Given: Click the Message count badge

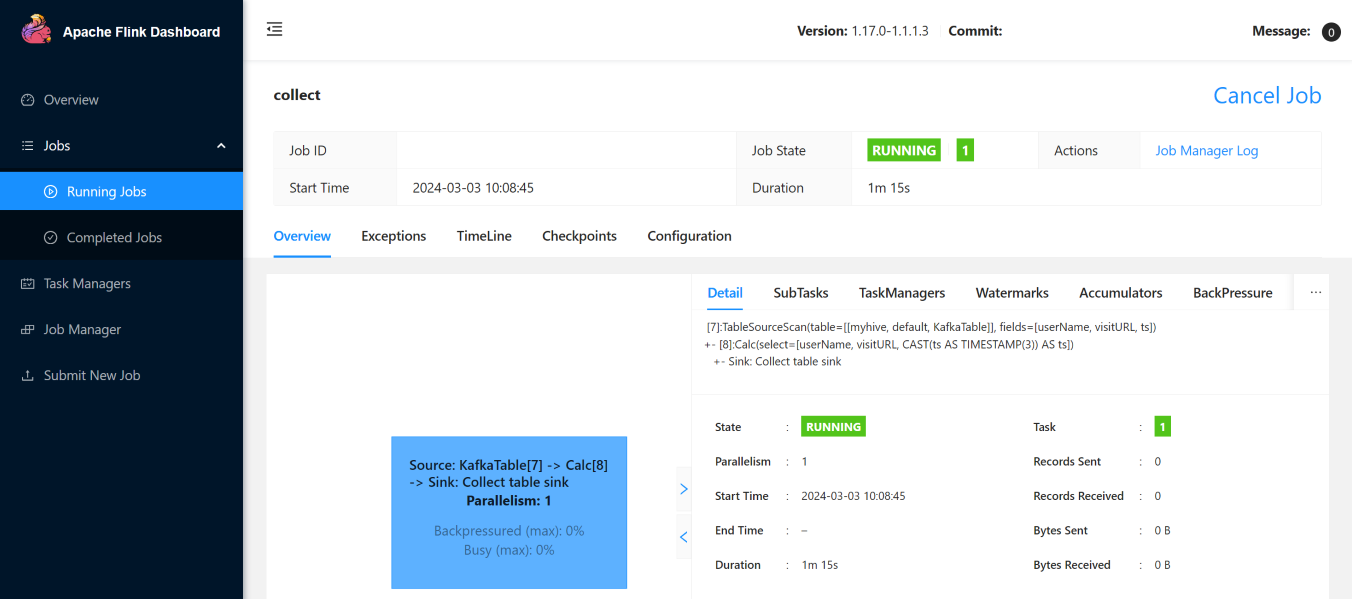Looking at the screenshot, I should pyautogui.click(x=1331, y=32).
